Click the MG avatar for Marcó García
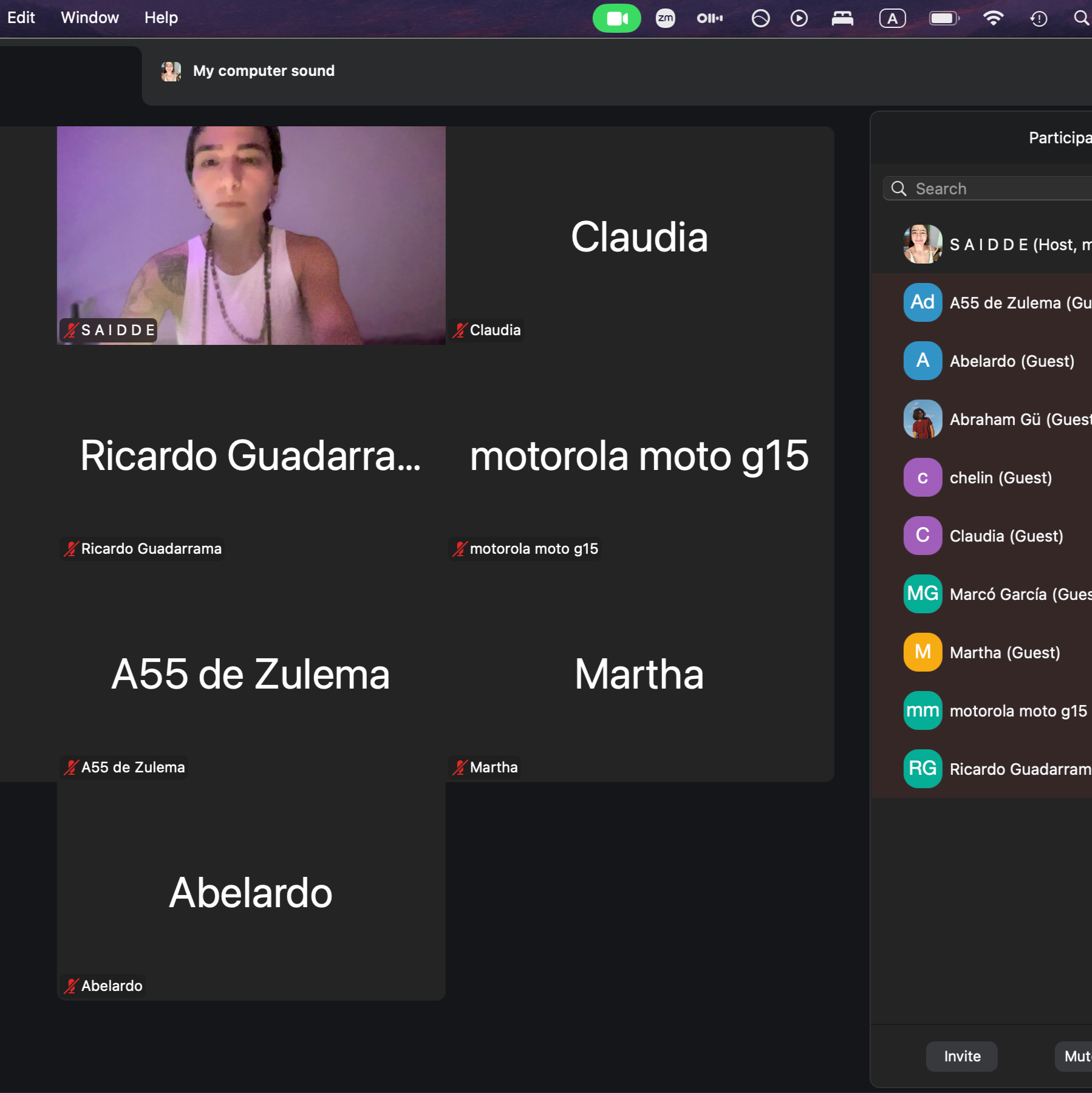1092x1093 pixels. point(923,594)
